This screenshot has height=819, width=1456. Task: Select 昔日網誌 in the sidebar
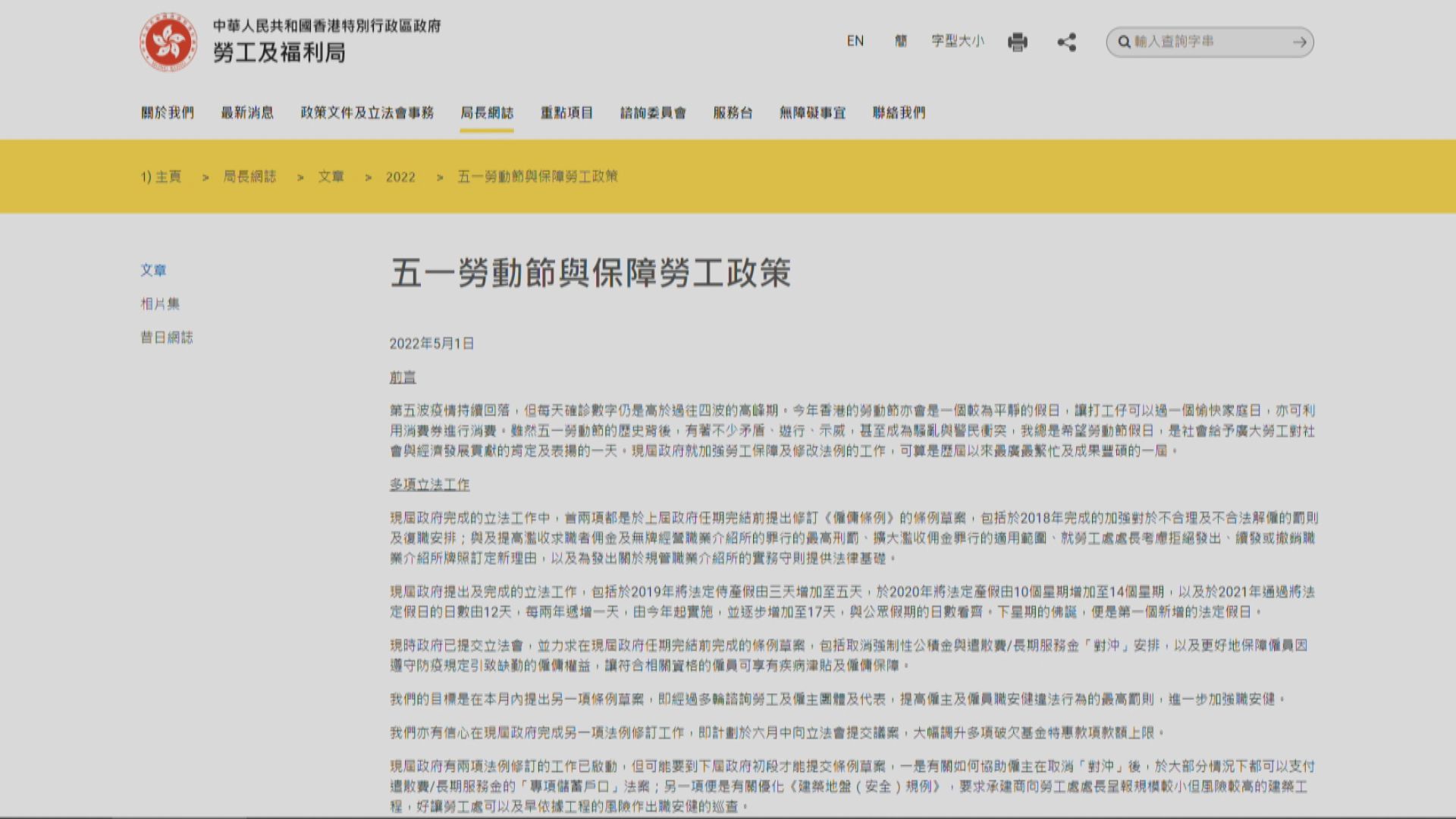pos(166,339)
